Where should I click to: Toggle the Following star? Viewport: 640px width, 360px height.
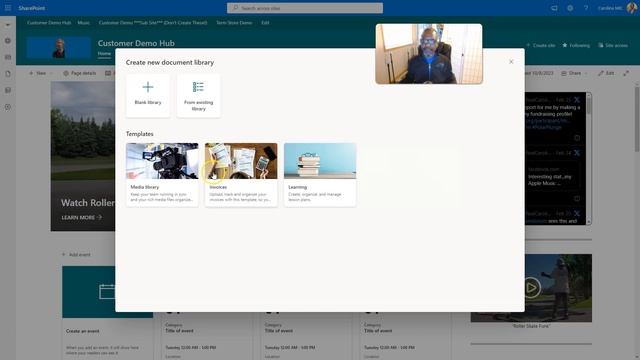[x=576, y=45]
